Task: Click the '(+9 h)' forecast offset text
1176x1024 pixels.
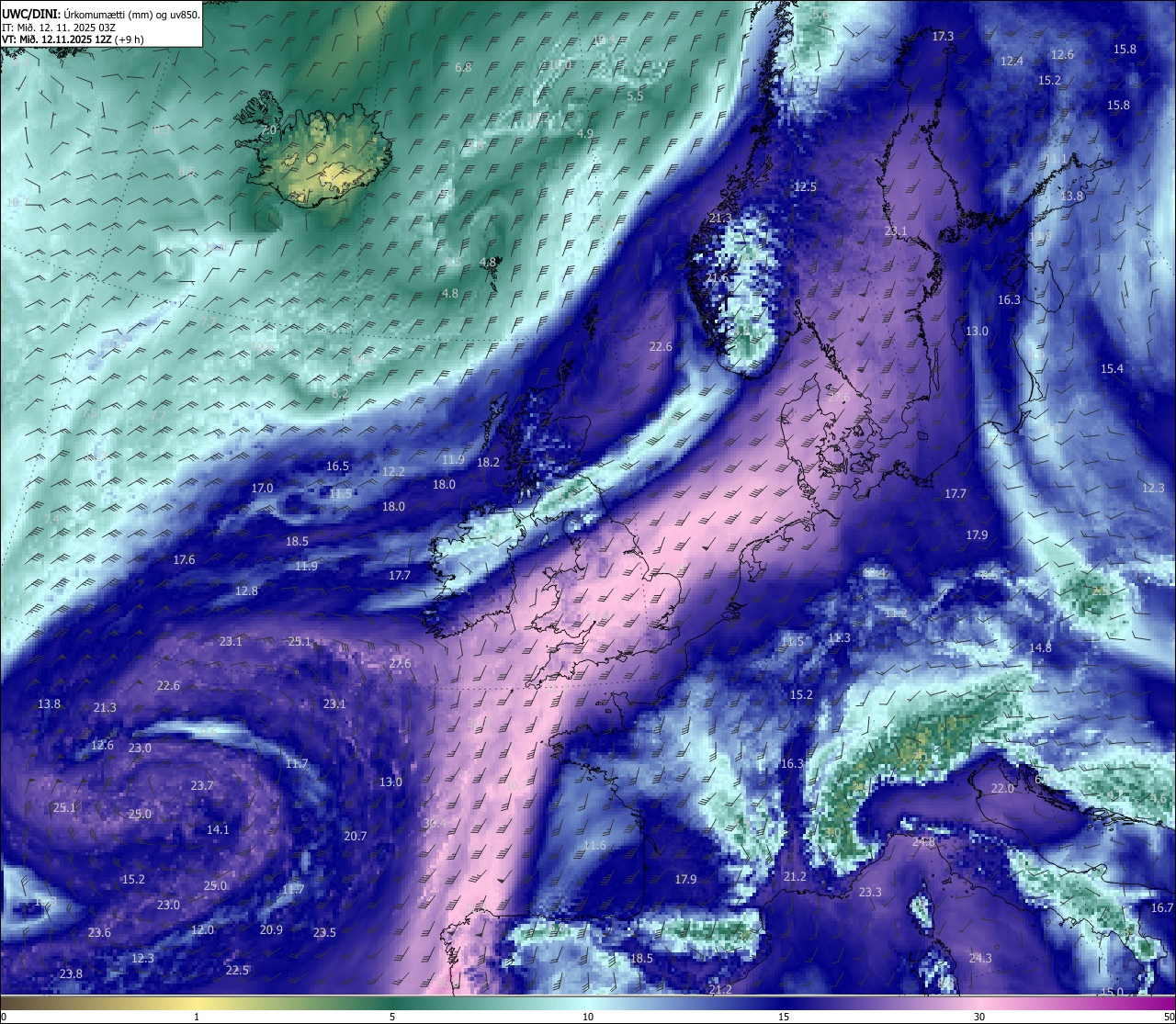Action: click(x=129, y=39)
